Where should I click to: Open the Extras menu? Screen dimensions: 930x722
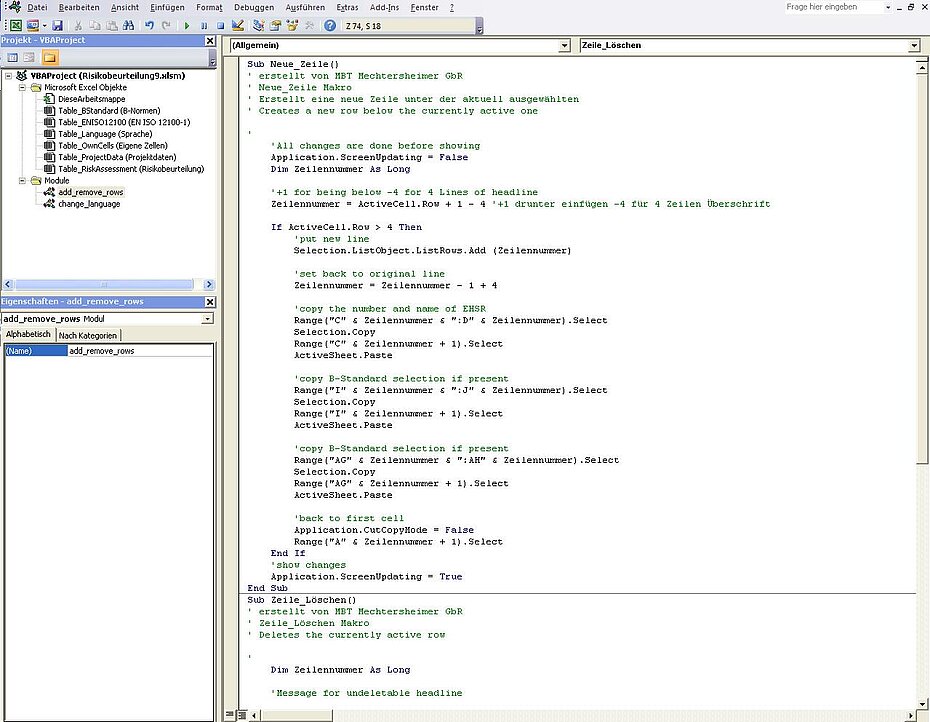point(347,7)
